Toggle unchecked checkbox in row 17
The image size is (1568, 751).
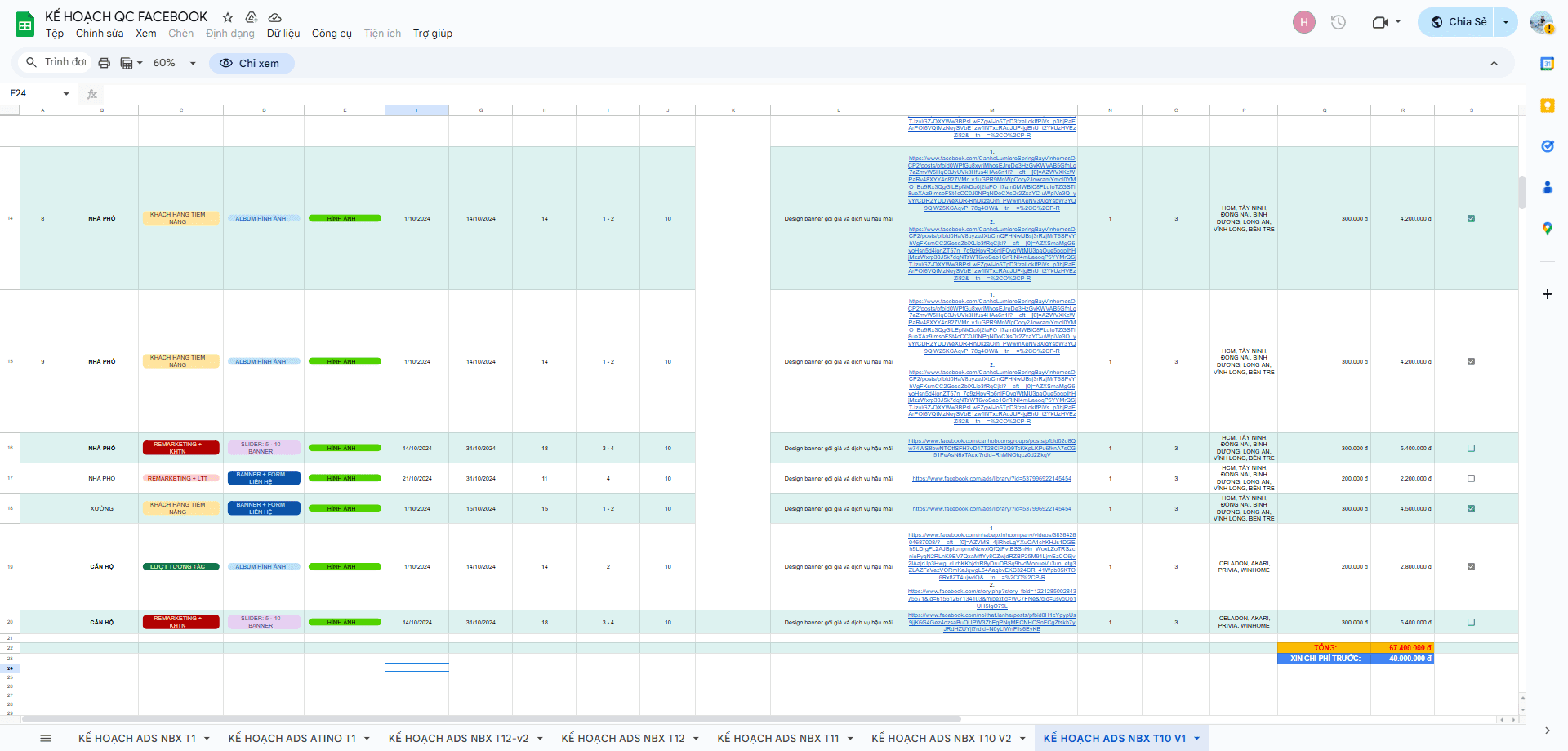pyautogui.click(x=1471, y=478)
